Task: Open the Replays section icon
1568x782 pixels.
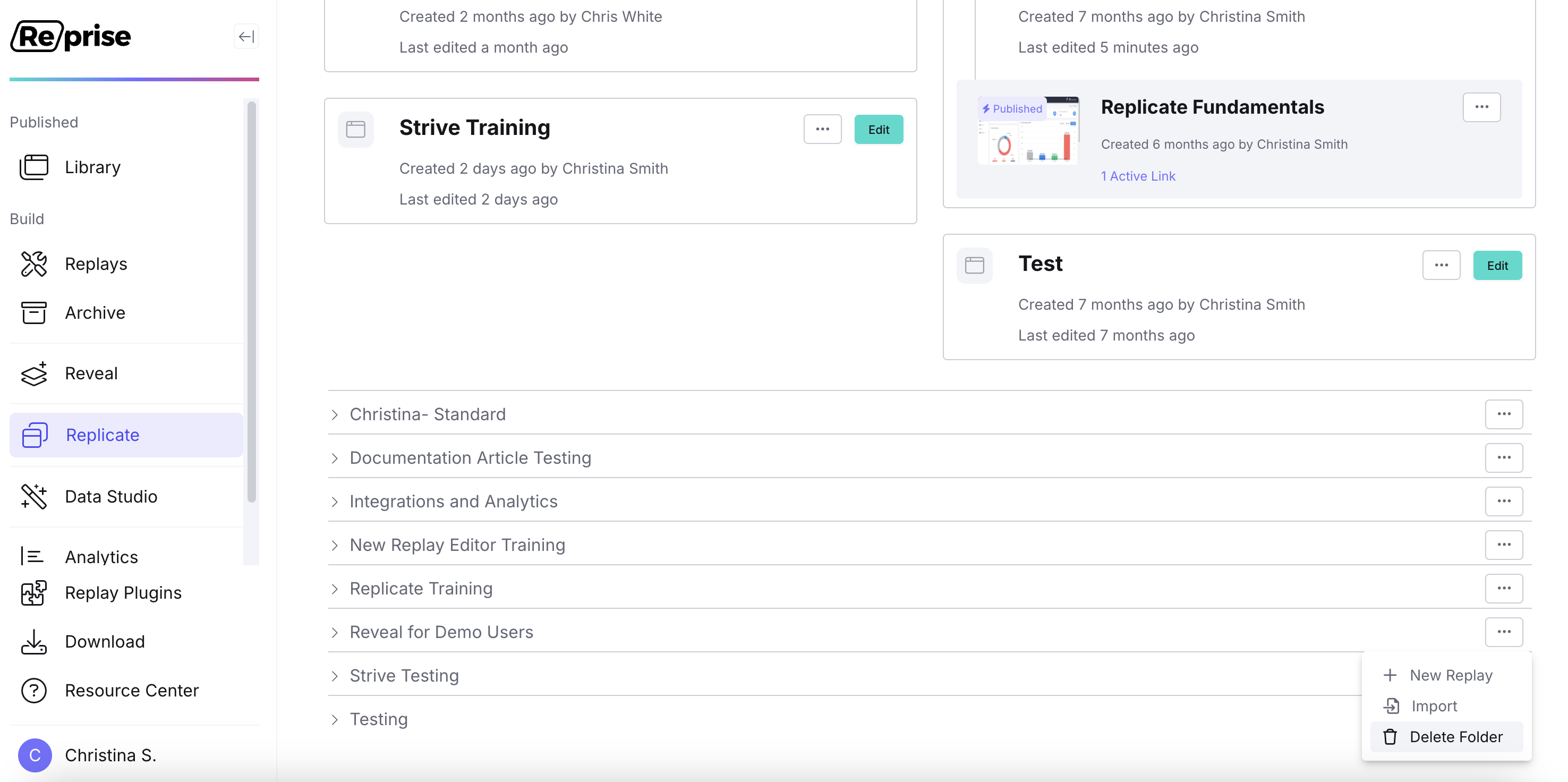Action: [34, 263]
